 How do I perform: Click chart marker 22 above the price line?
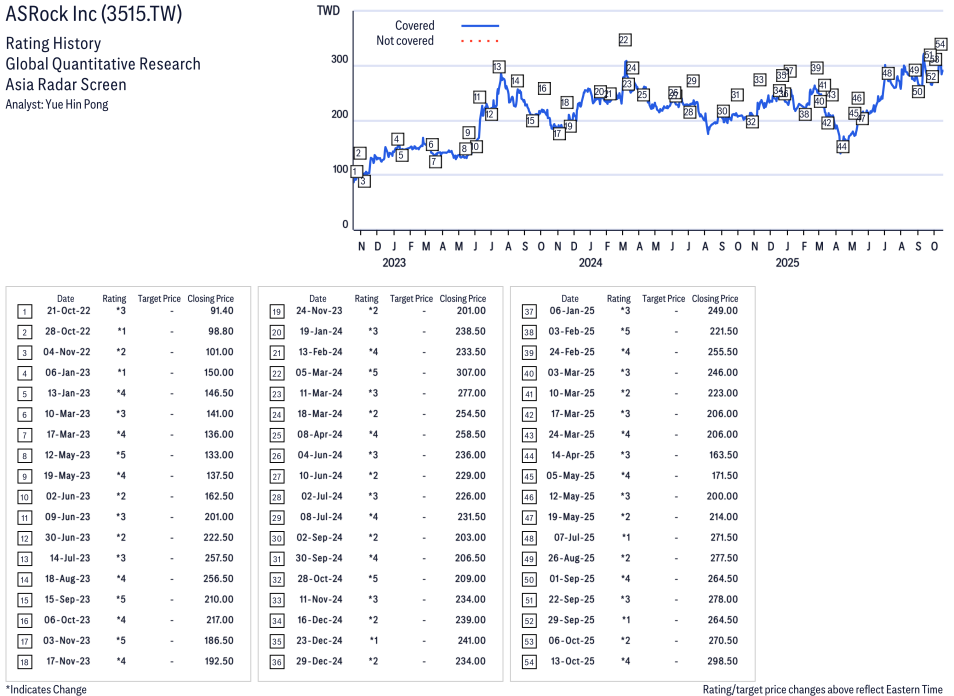pyautogui.click(x=624, y=40)
